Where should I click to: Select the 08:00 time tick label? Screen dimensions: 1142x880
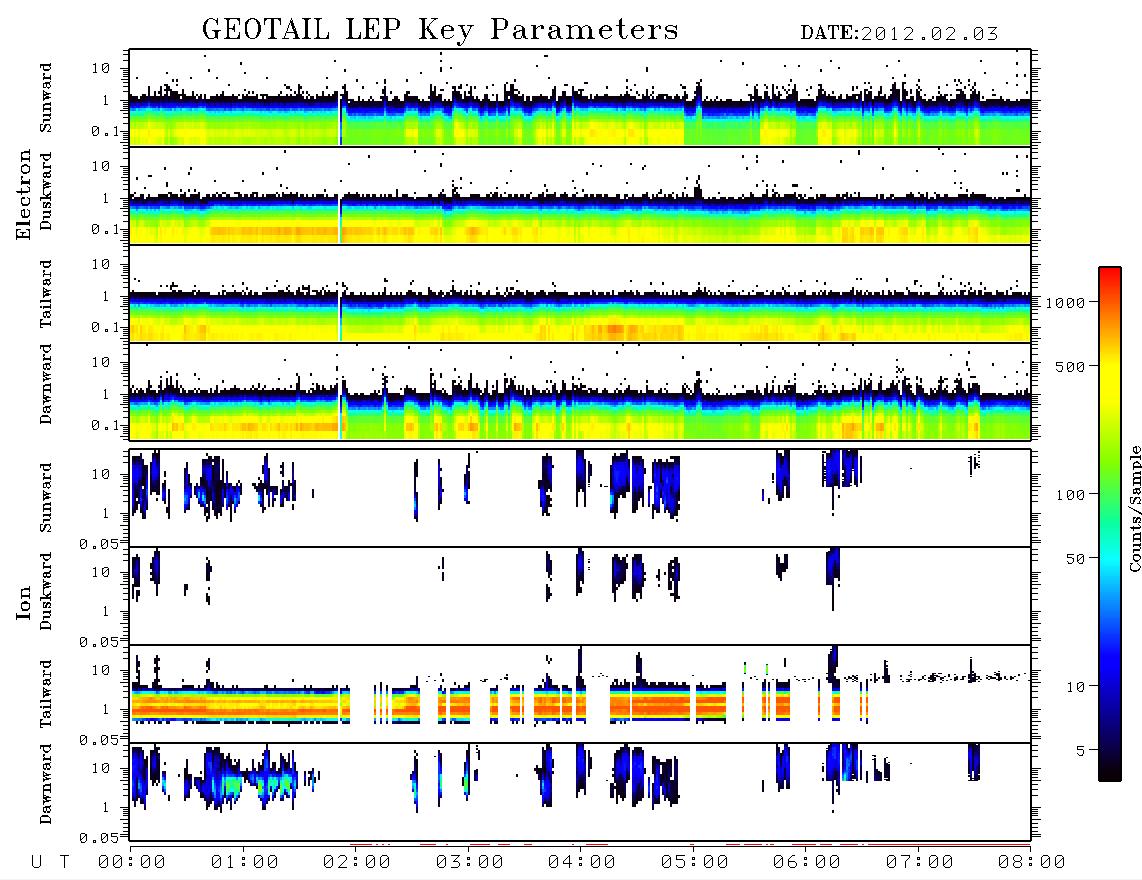[x=1032, y=863]
